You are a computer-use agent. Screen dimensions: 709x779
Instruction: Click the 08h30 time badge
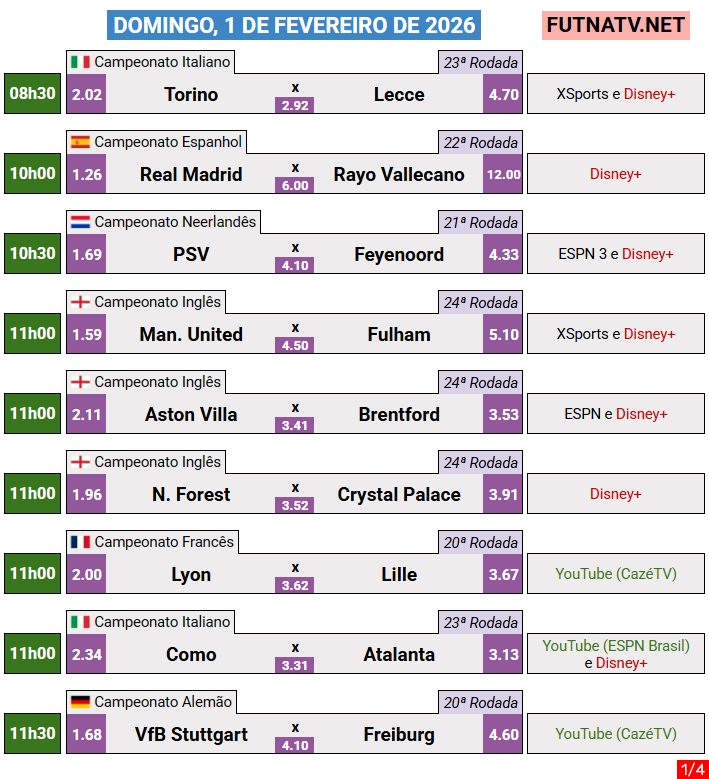pyautogui.click(x=33, y=94)
